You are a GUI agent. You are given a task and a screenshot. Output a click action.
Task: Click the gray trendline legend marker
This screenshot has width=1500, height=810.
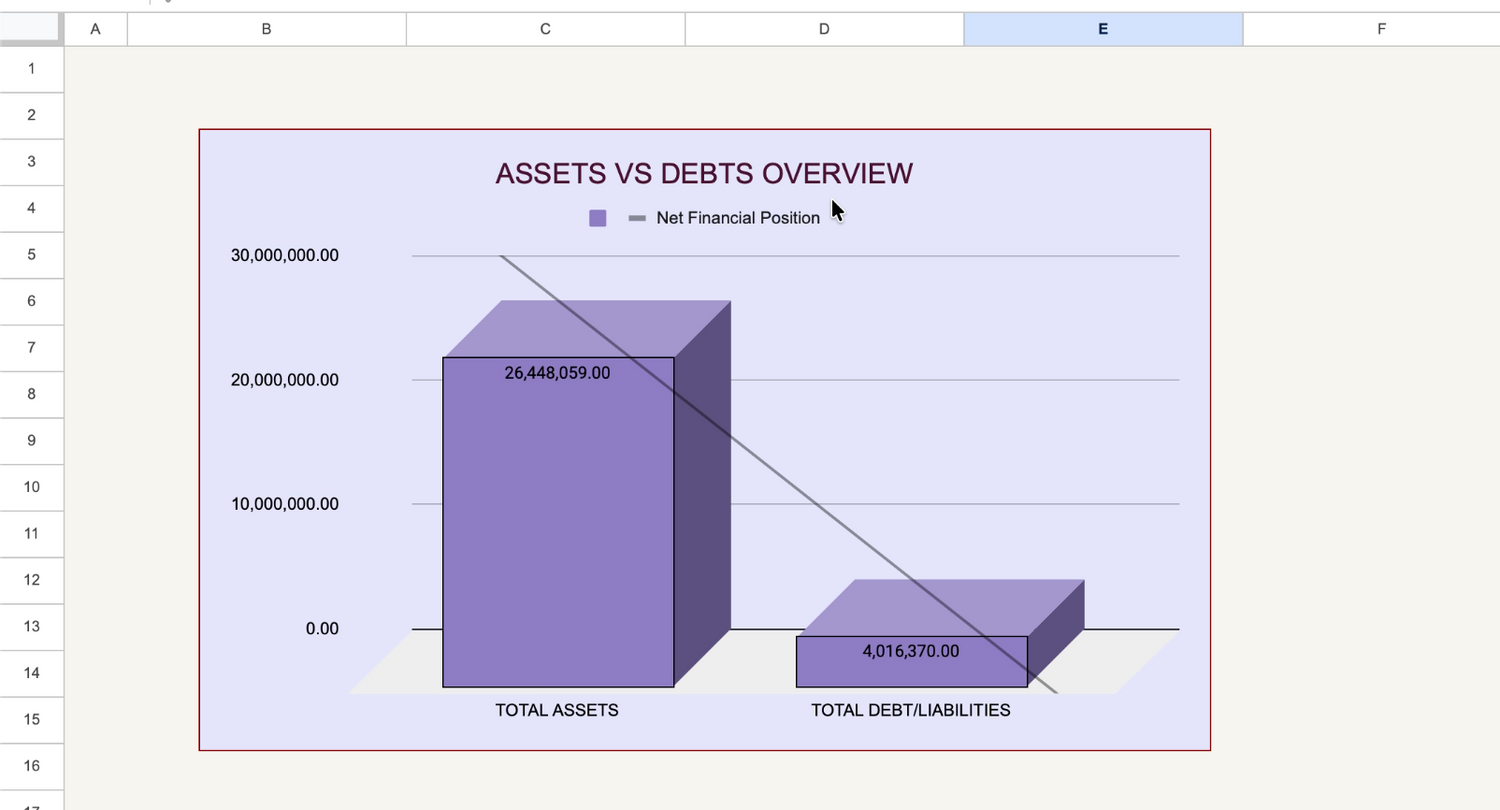point(637,218)
